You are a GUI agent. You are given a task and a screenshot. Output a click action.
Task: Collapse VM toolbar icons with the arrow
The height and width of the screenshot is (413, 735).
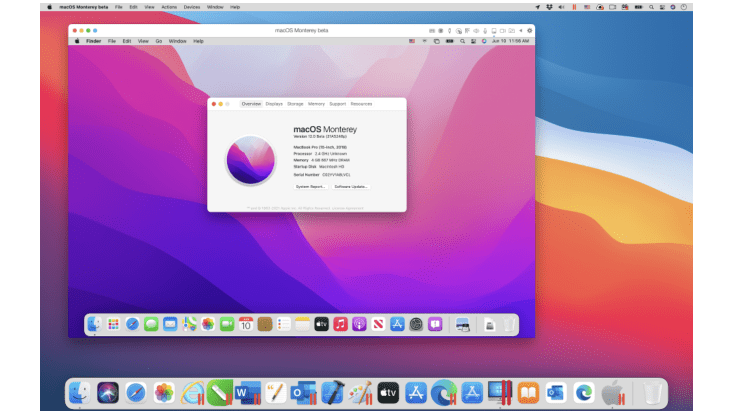(x=521, y=30)
